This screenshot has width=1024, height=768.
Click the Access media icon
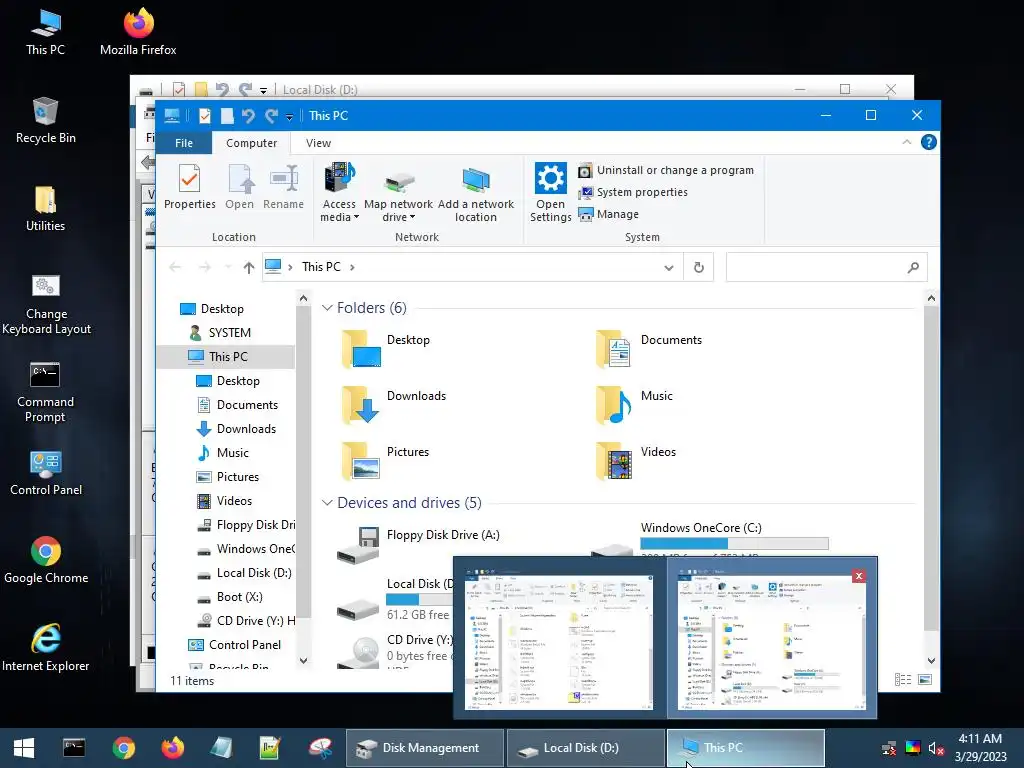[x=339, y=178]
